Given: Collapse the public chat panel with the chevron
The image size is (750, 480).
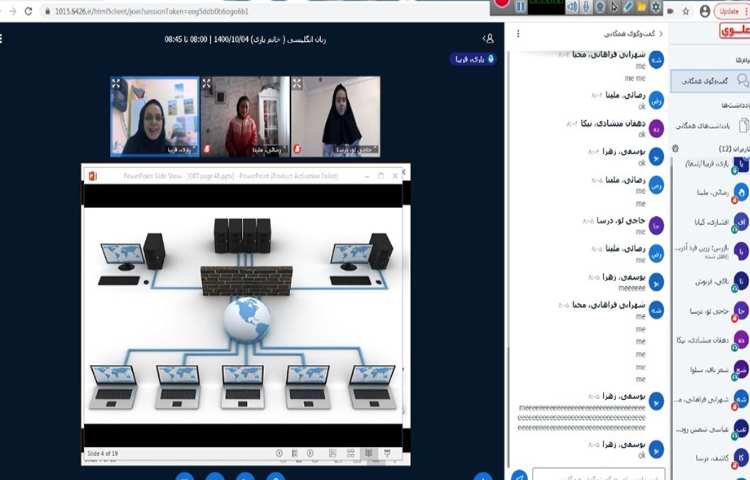Looking at the screenshot, I should coord(662,33).
